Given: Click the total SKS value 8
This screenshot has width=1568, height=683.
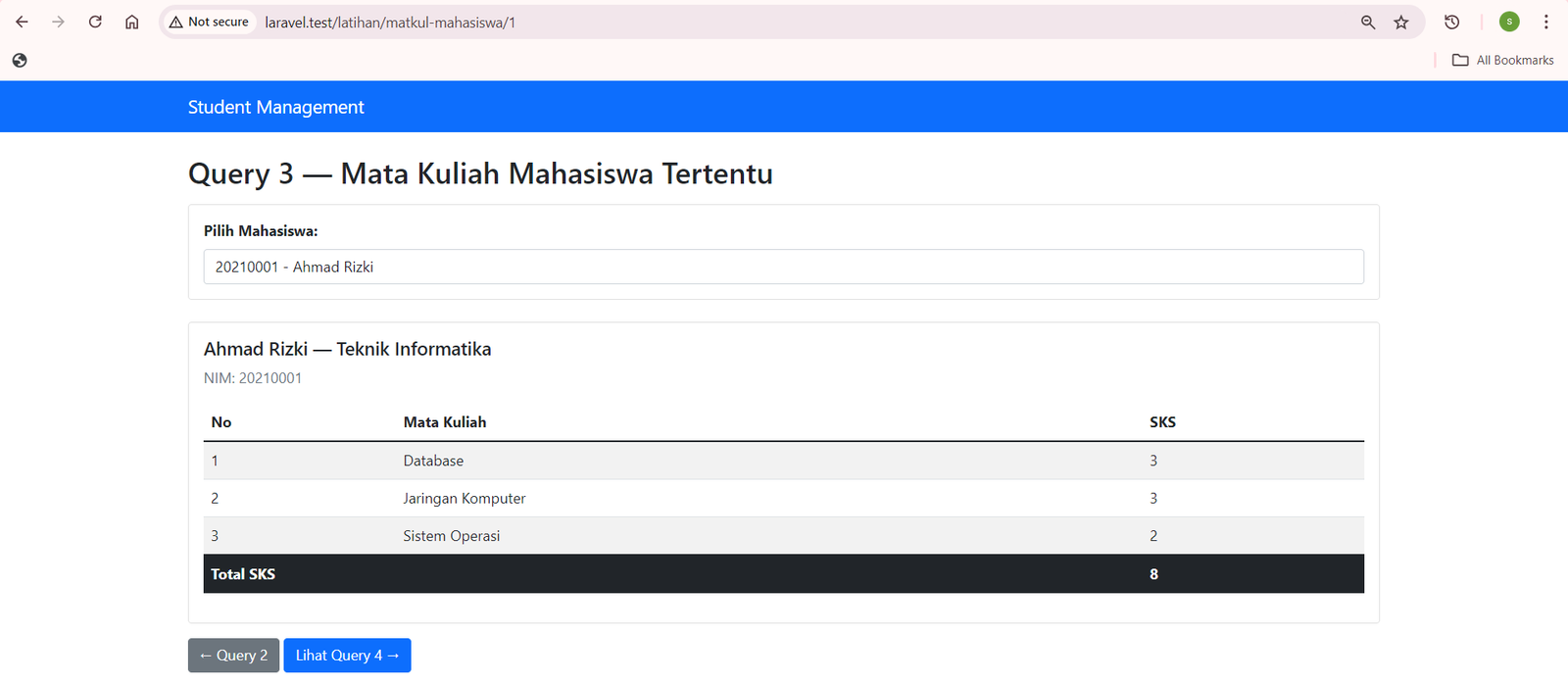Looking at the screenshot, I should point(1153,574).
